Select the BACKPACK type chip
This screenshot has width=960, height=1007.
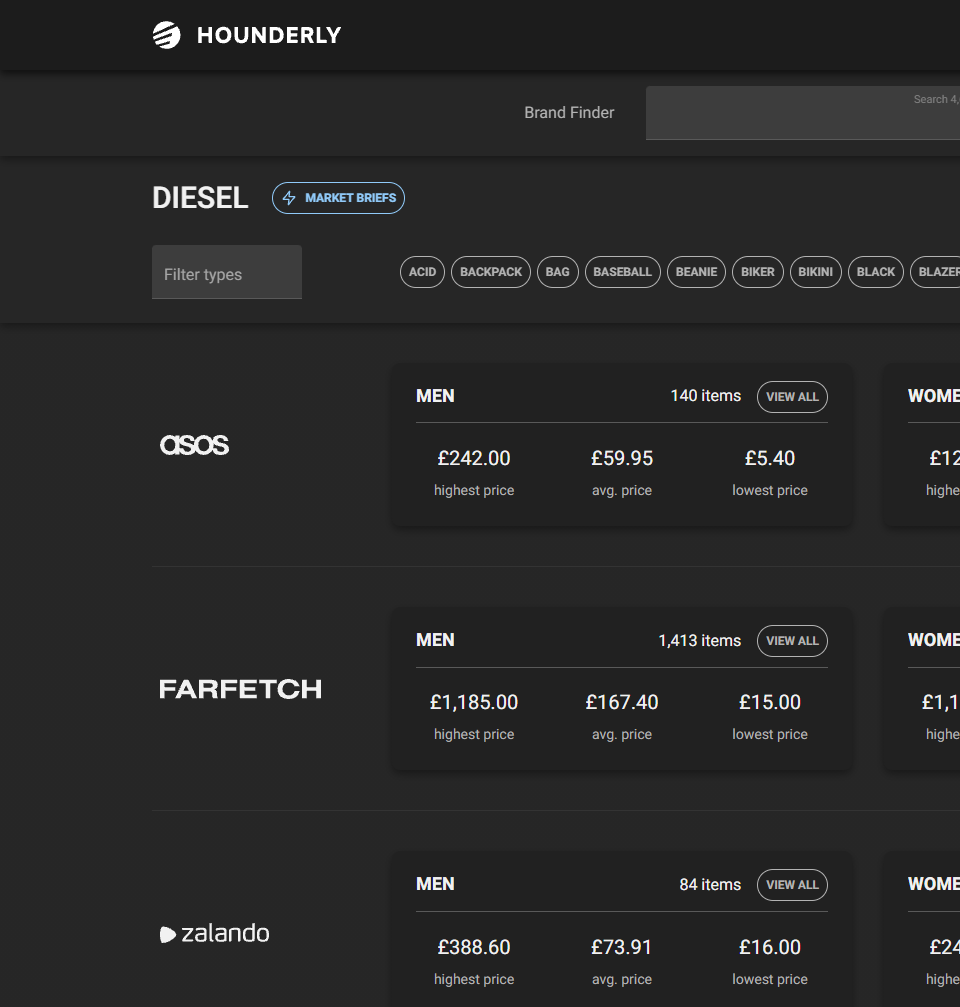click(491, 272)
